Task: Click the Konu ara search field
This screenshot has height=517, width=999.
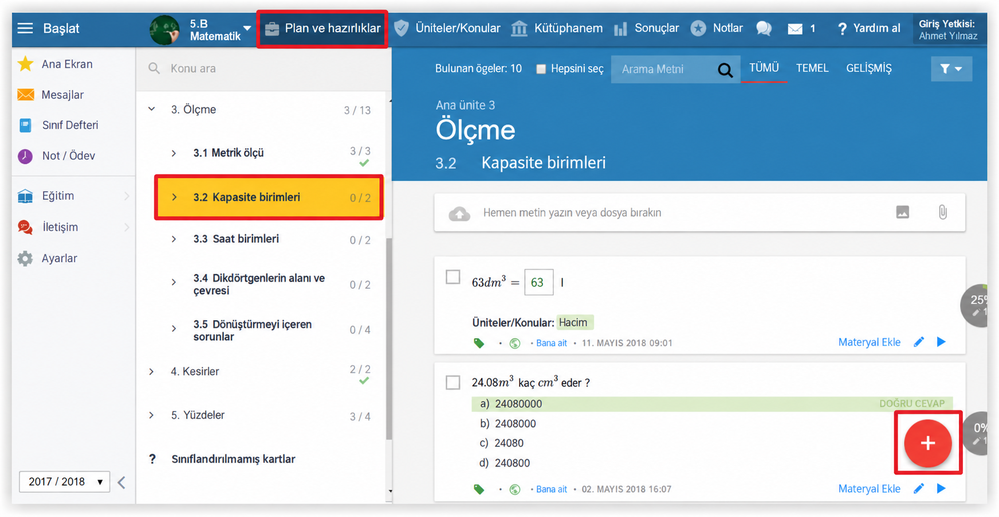Action: click(x=261, y=68)
